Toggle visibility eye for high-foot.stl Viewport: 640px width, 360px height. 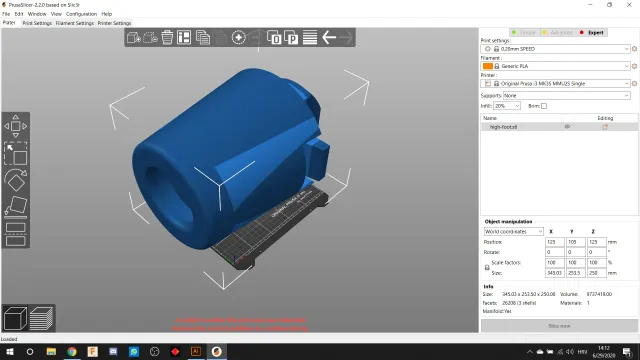567,127
